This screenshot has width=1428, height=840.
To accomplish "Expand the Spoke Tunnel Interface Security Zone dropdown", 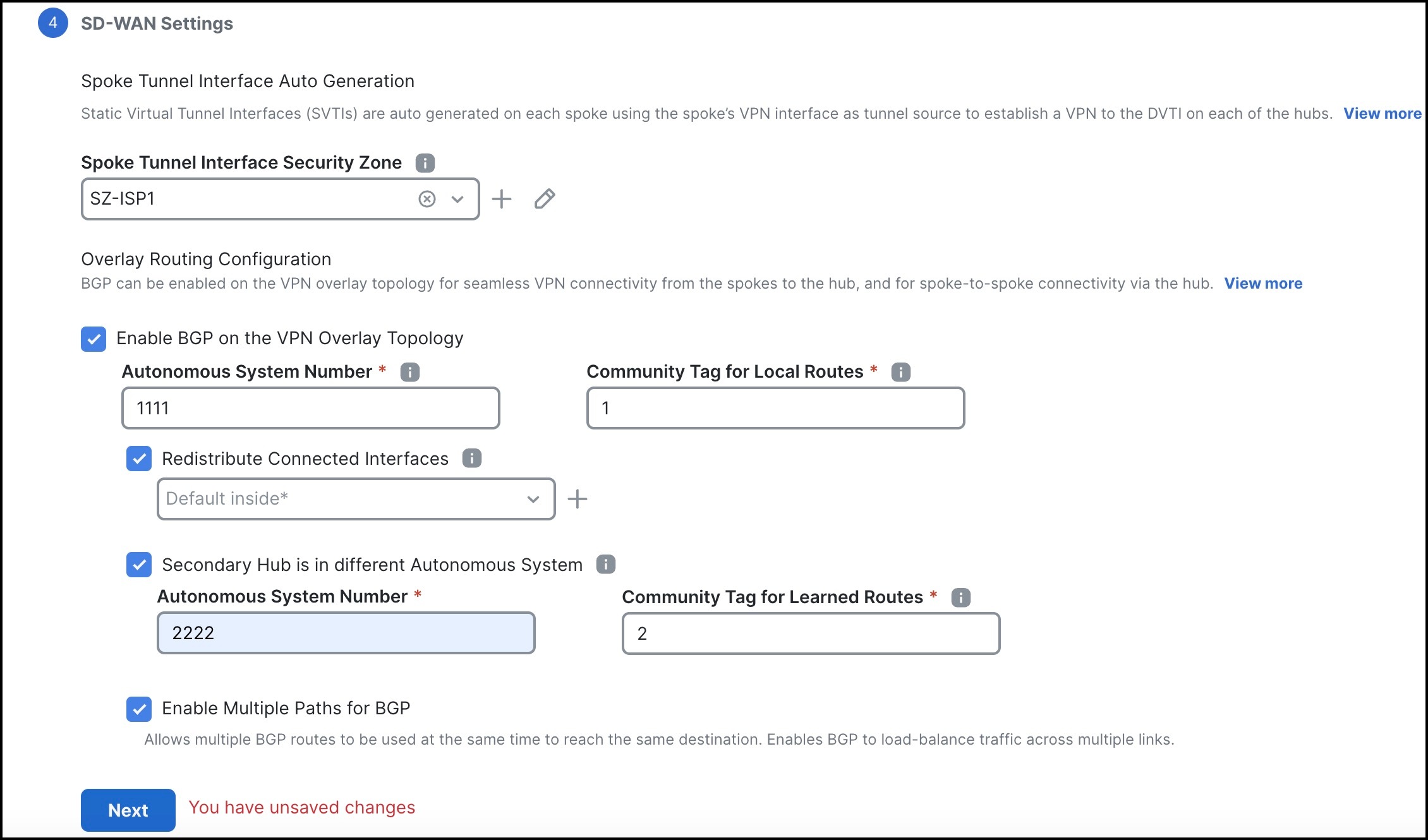I will point(456,198).
